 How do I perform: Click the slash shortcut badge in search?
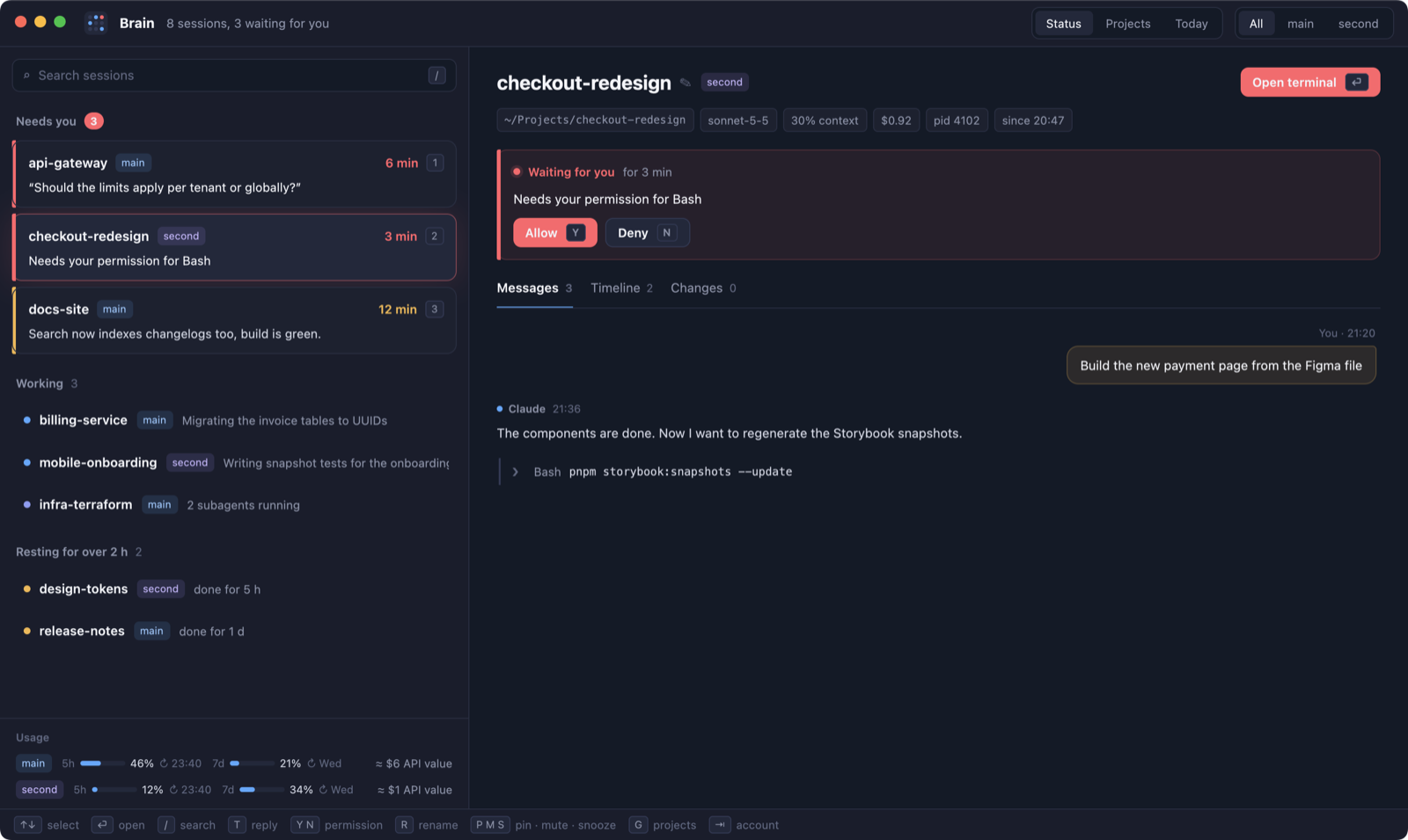[x=436, y=76]
